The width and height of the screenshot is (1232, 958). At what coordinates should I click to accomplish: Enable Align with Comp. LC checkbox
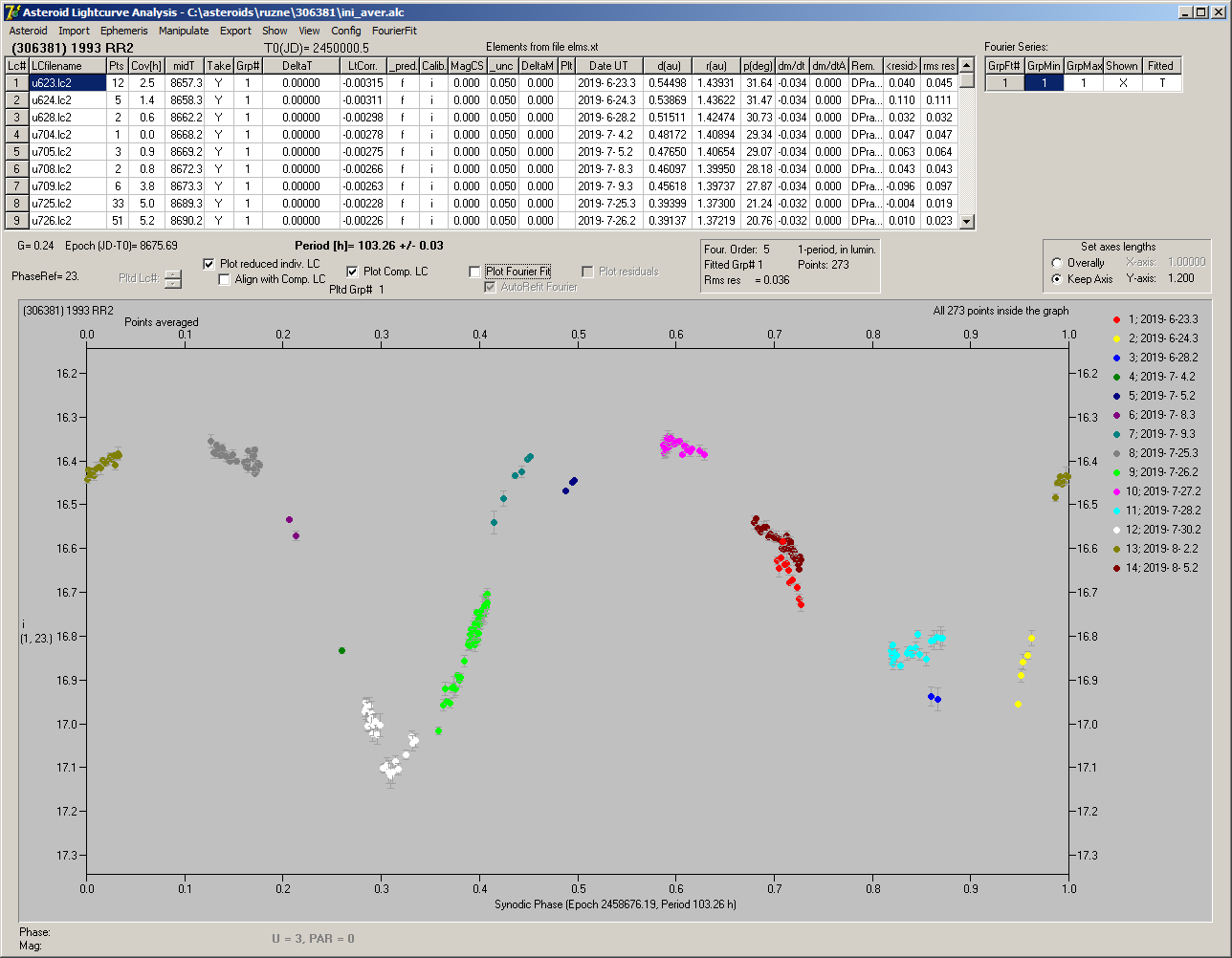pos(225,279)
